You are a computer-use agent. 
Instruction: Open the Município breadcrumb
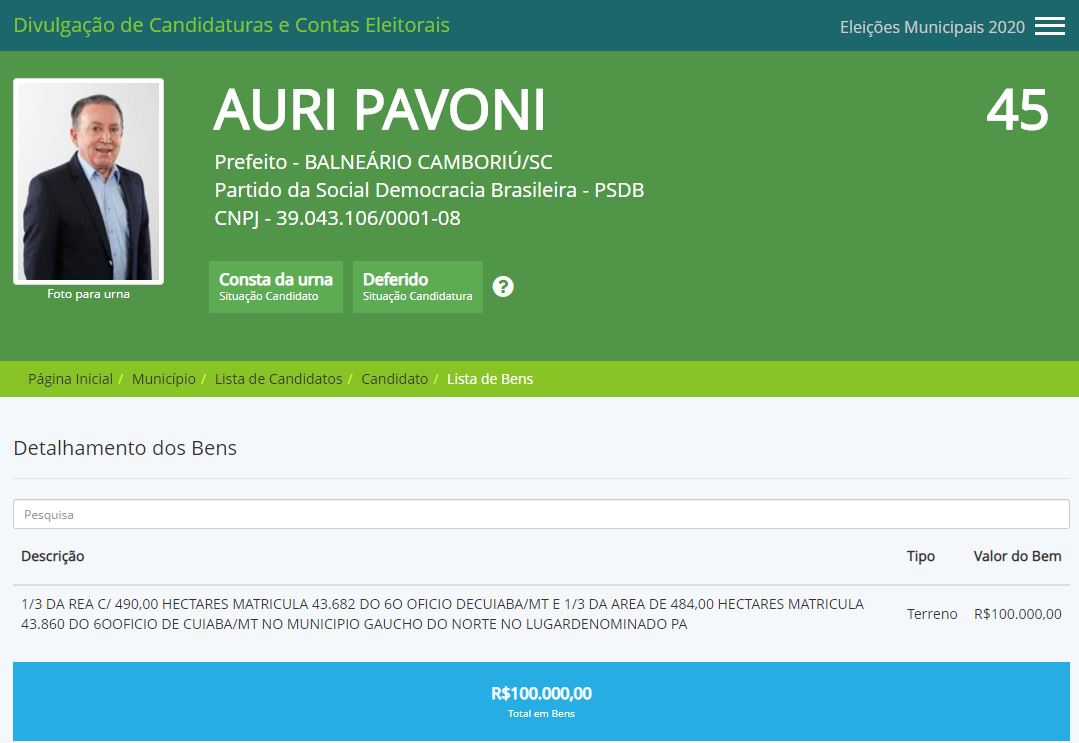164,379
